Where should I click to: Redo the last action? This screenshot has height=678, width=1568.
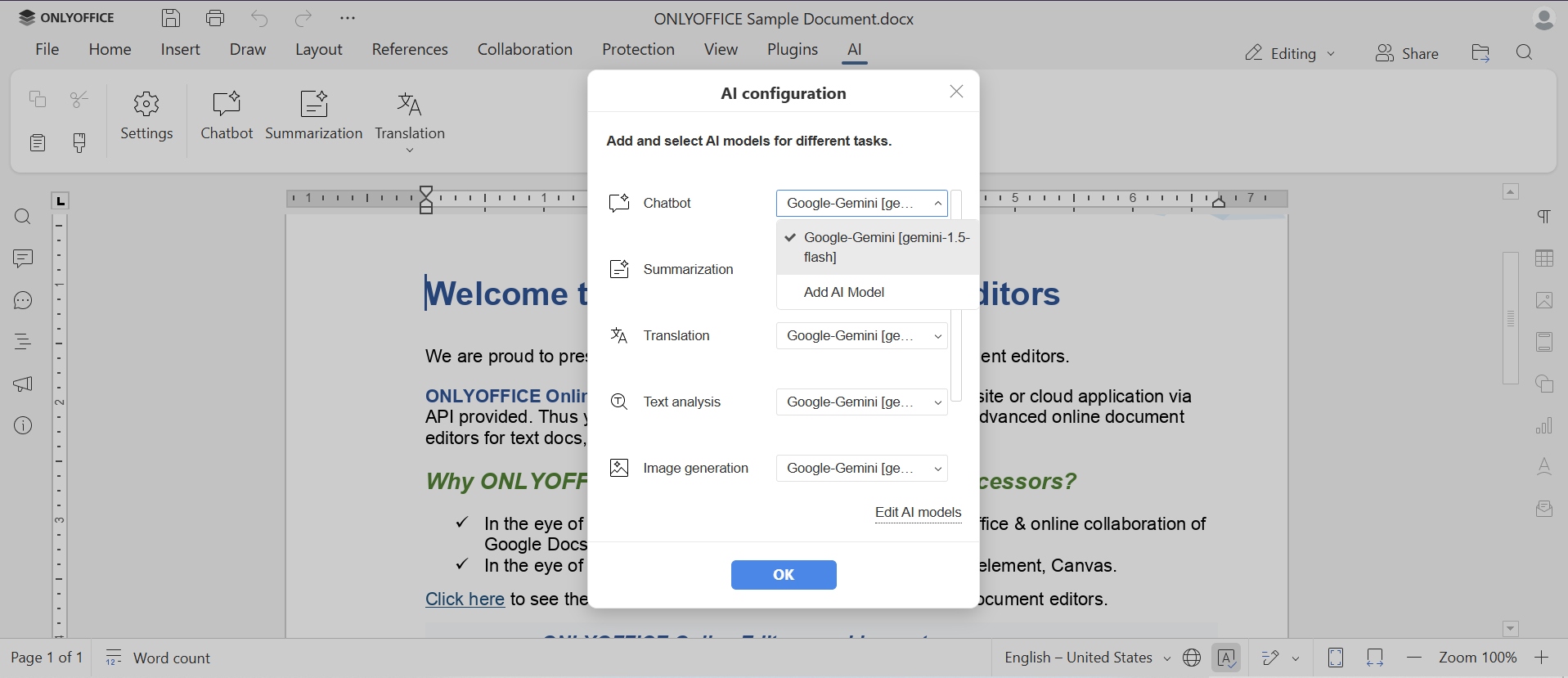pos(303,18)
